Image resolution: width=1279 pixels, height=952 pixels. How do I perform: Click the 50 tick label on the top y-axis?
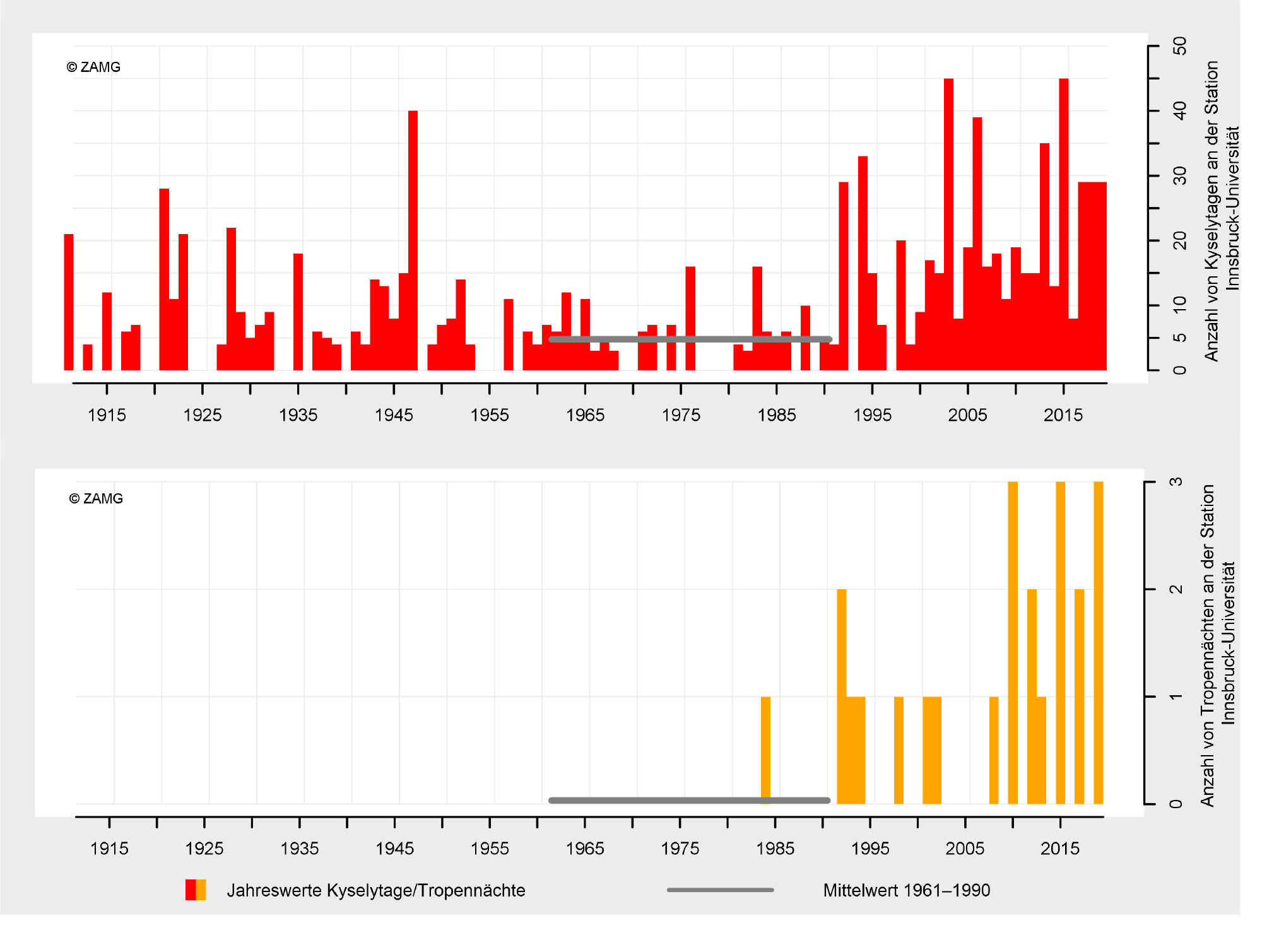pos(1179,46)
